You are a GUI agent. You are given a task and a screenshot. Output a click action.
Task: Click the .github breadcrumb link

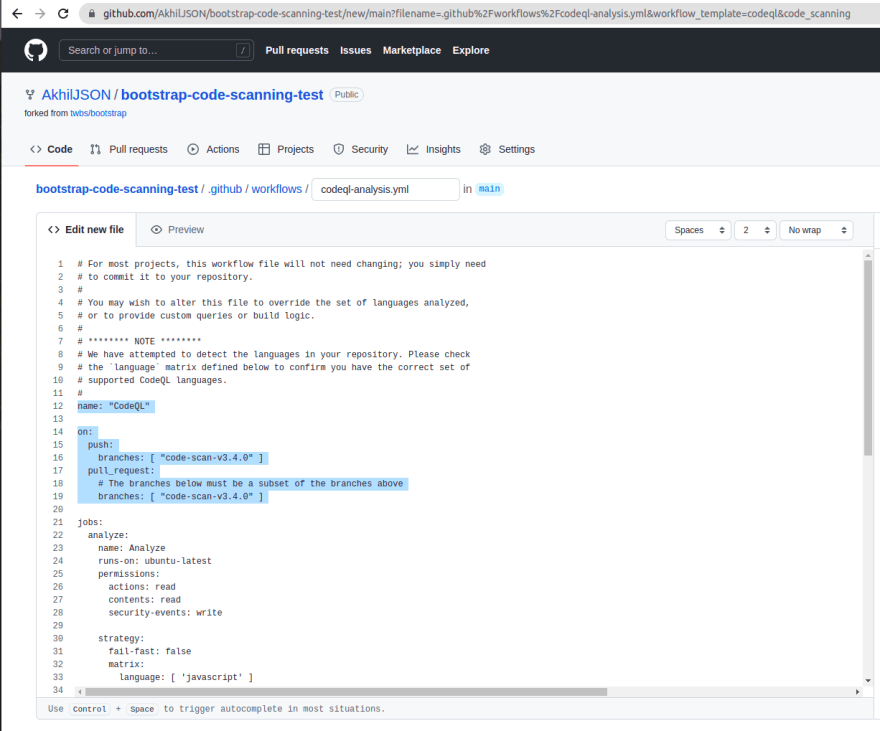pos(225,189)
